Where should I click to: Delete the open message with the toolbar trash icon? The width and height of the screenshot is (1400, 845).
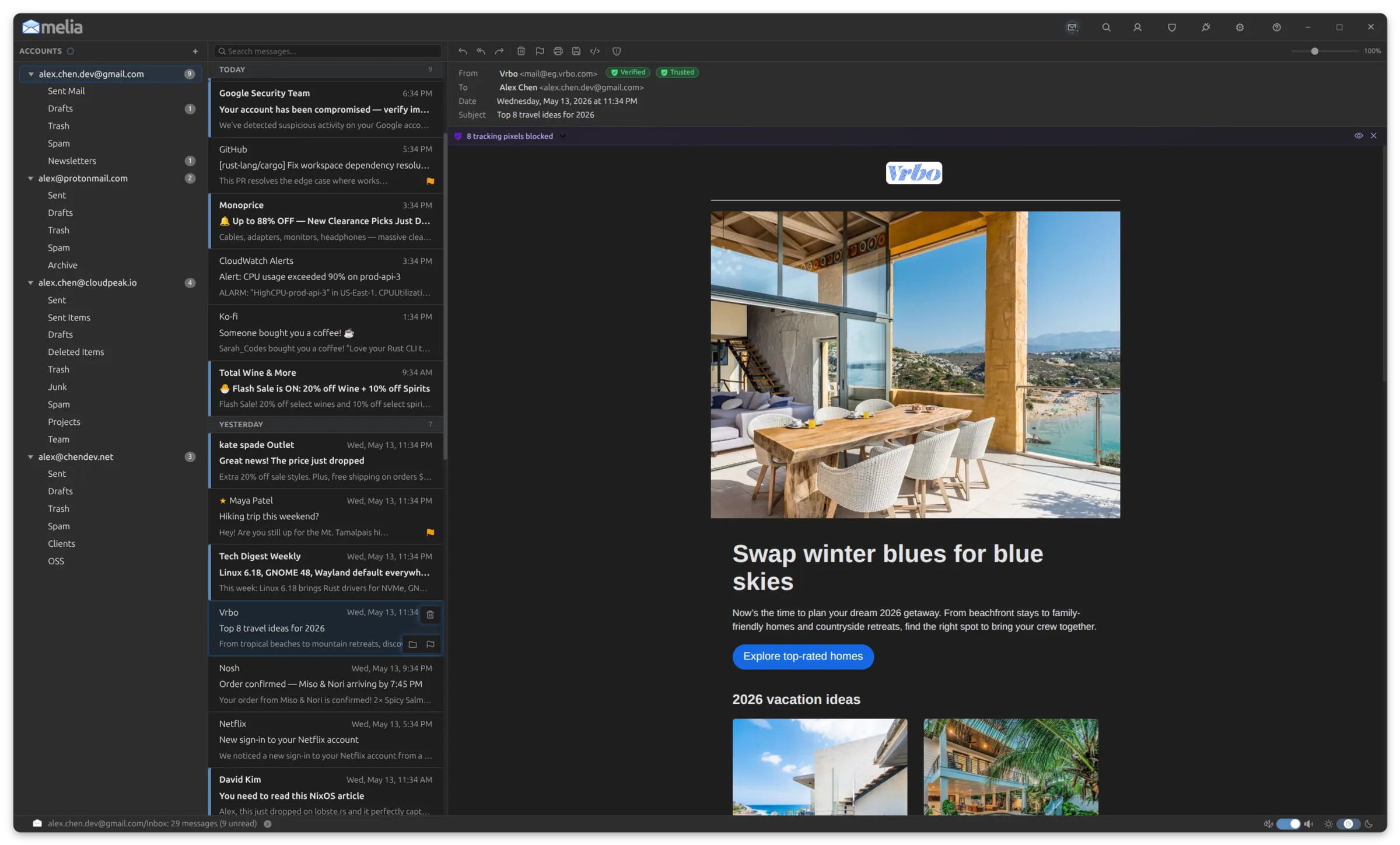pyautogui.click(x=521, y=51)
